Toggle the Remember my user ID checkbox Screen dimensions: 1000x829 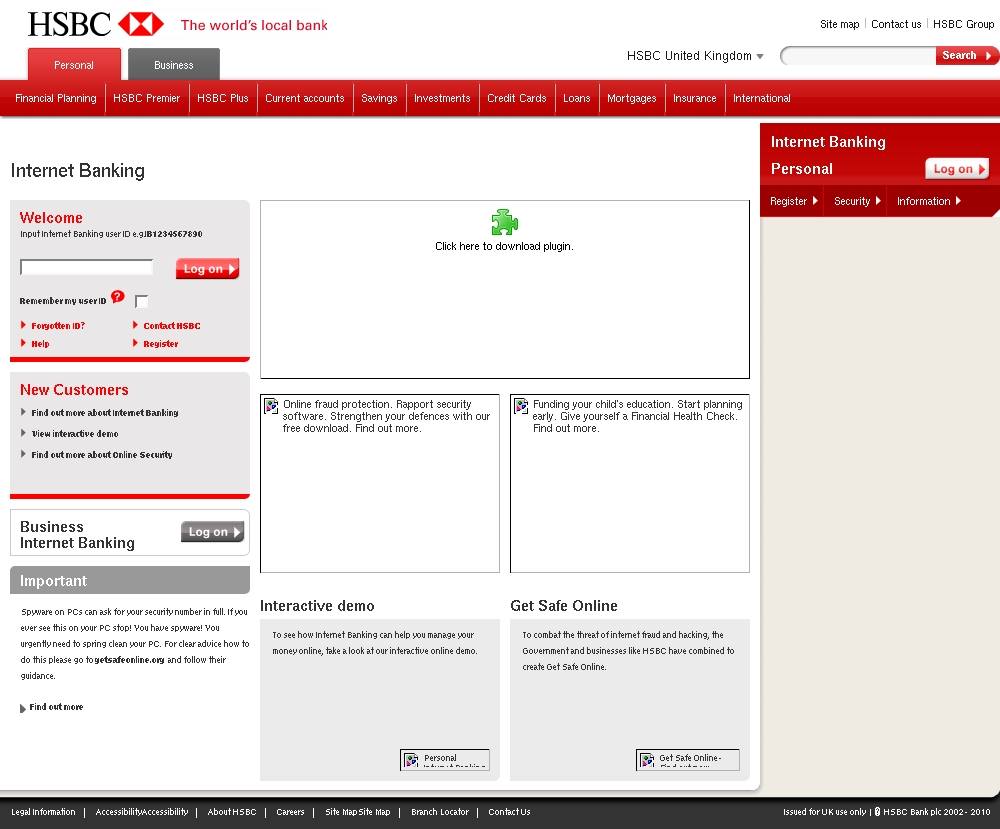(142, 301)
